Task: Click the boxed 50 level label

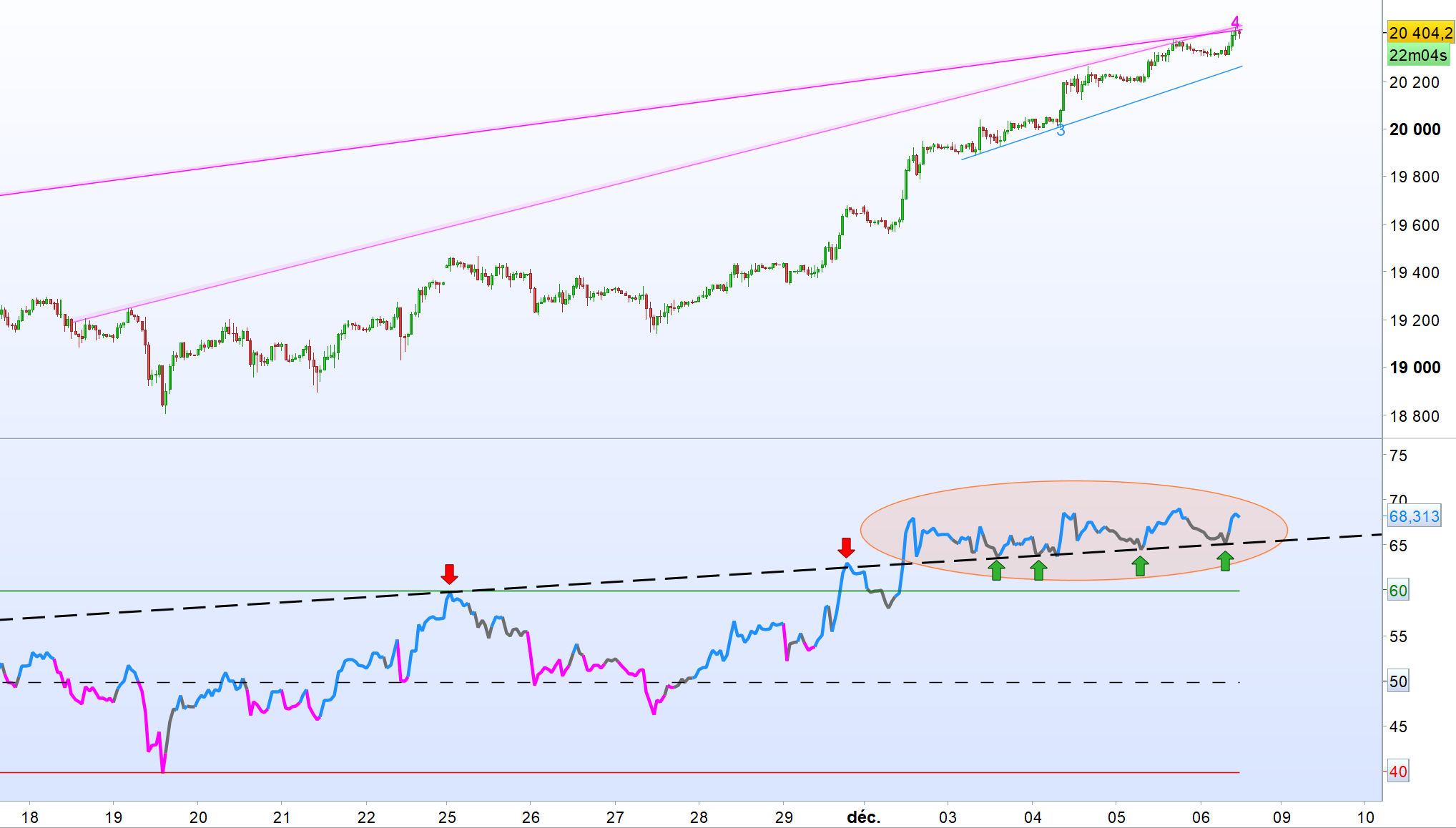Action: (1397, 681)
